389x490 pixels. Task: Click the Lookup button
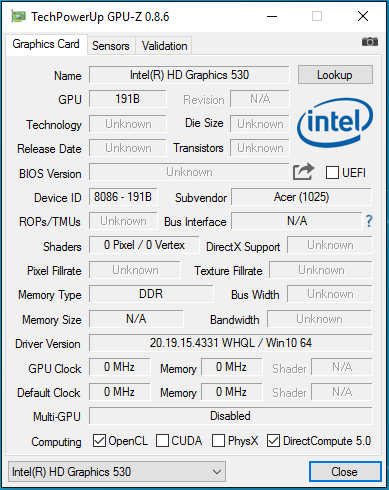pos(335,75)
